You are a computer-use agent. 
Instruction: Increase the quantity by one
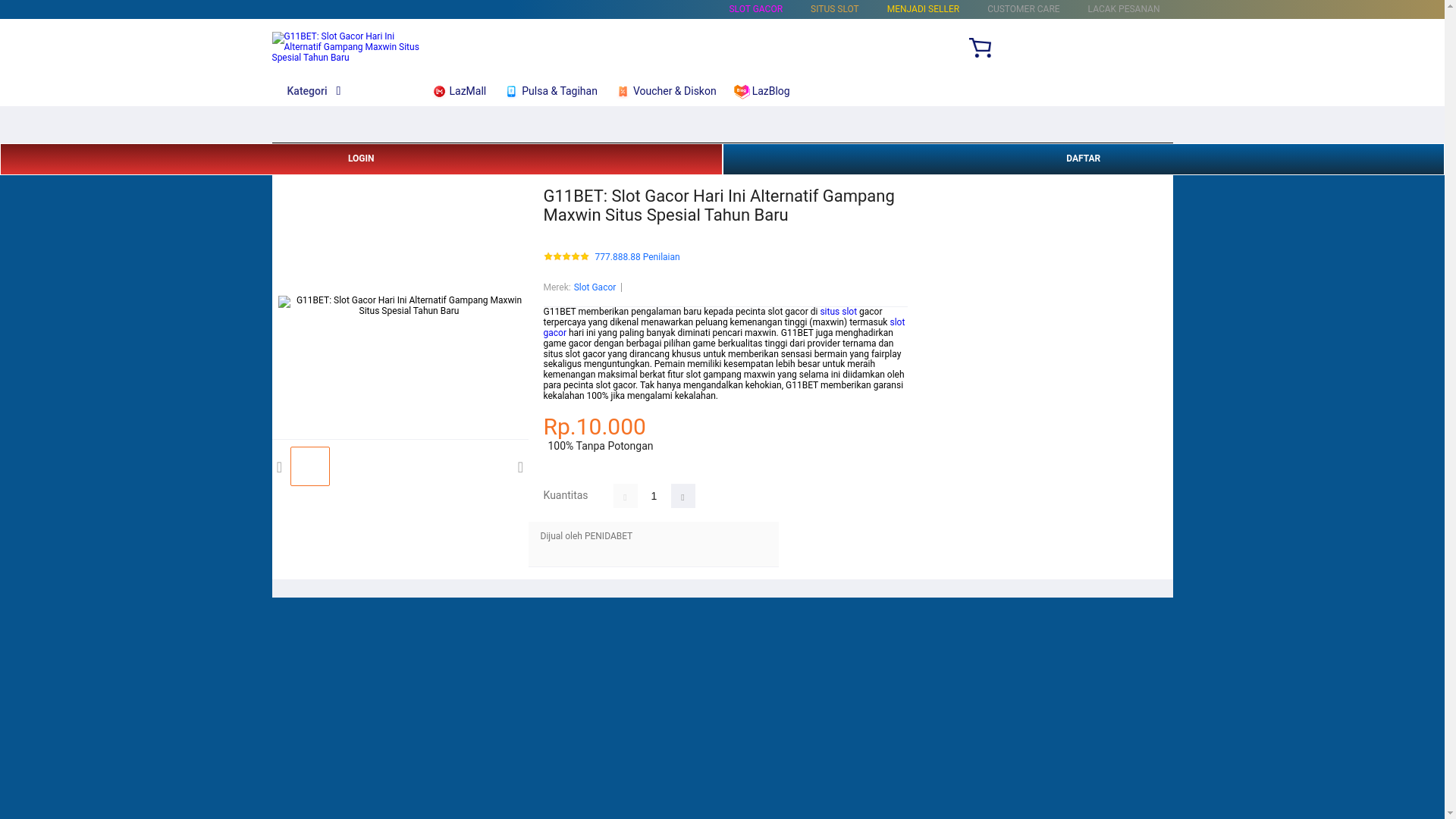[x=682, y=496]
